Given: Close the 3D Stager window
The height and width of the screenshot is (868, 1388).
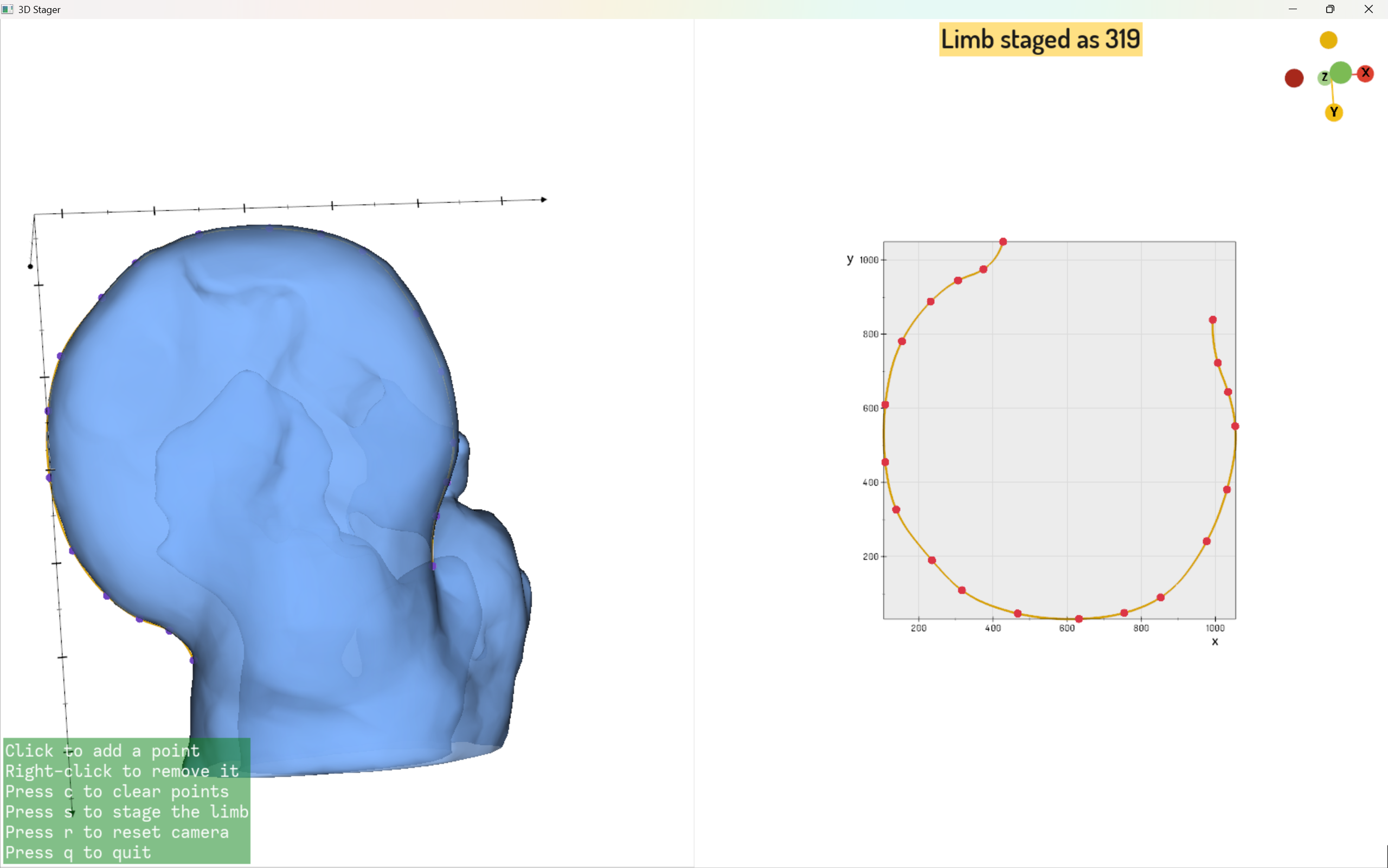Looking at the screenshot, I should click(x=1368, y=9).
